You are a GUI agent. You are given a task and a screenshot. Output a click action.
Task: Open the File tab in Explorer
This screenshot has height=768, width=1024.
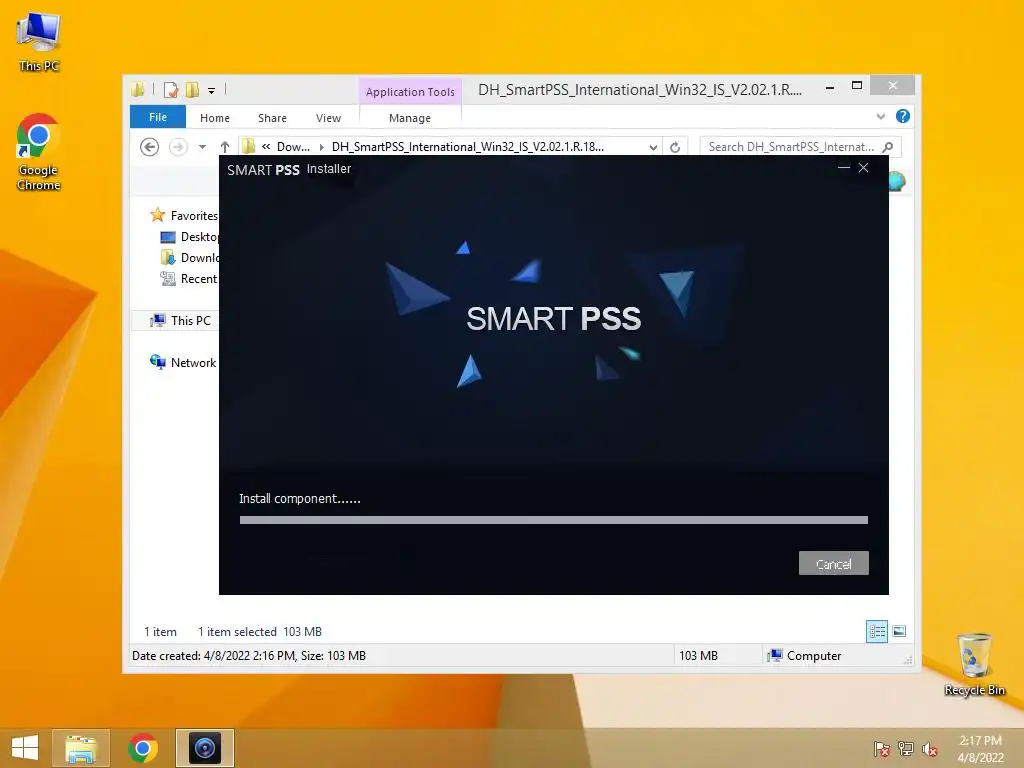(x=157, y=118)
